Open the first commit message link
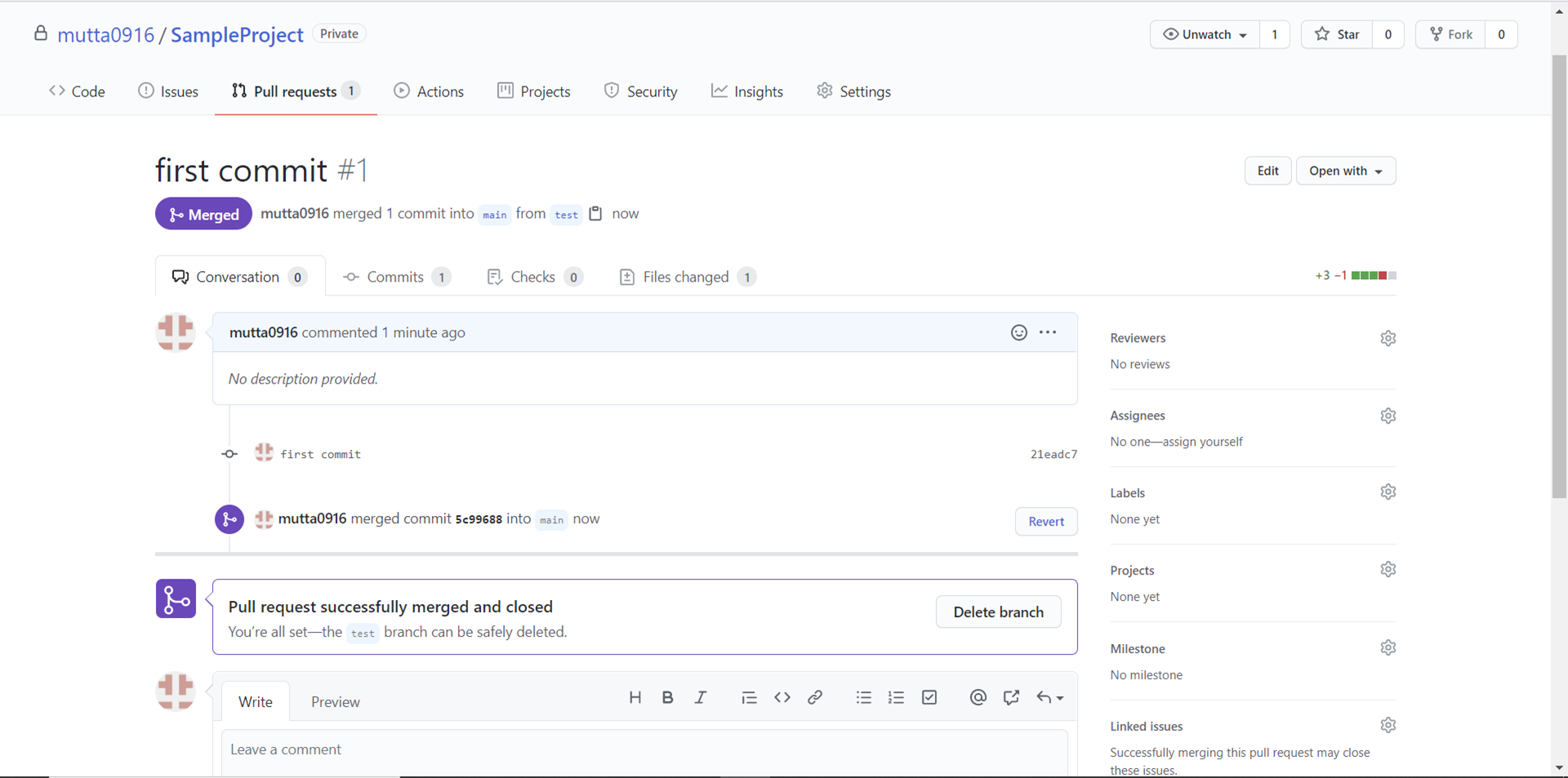 pyautogui.click(x=320, y=454)
